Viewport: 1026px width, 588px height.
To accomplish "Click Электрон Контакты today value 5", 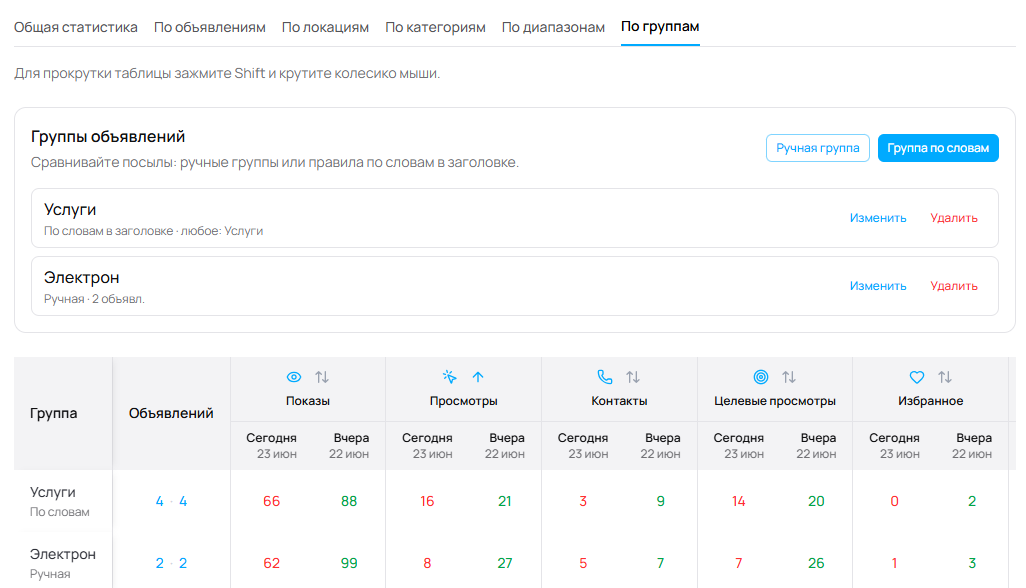I will point(583,564).
